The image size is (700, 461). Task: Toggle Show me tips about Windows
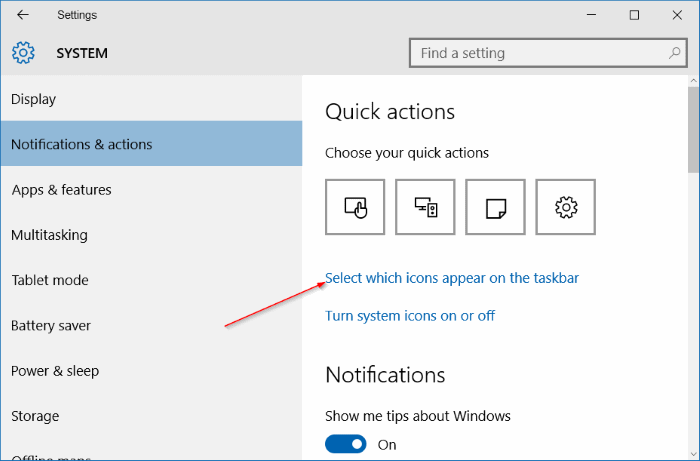click(x=345, y=444)
